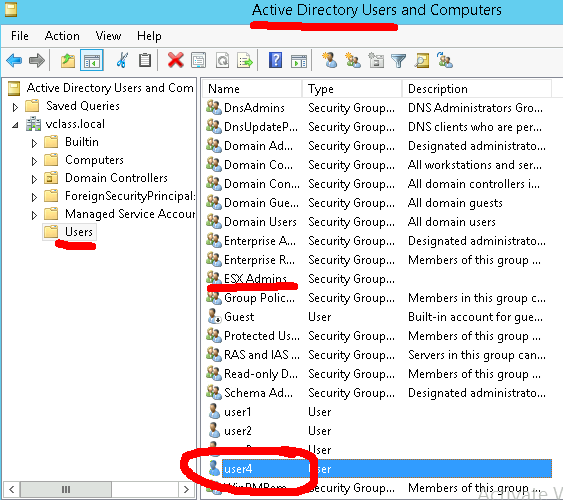This screenshot has height=500, width=563.
Task: Select user2 in the list
Action: point(238,431)
